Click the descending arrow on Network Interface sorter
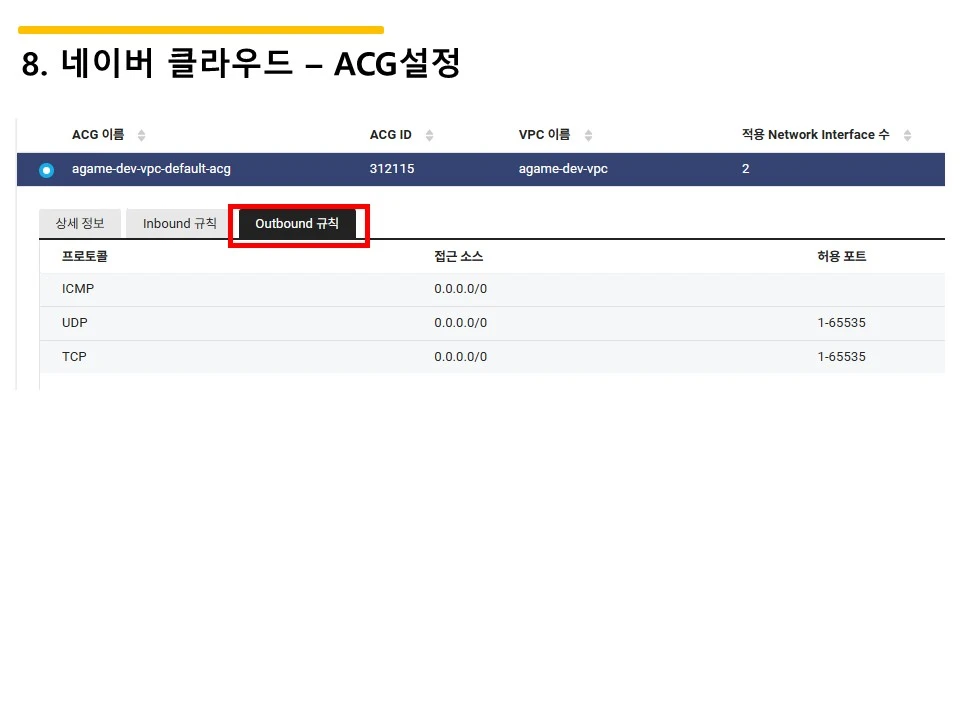 (x=906, y=138)
